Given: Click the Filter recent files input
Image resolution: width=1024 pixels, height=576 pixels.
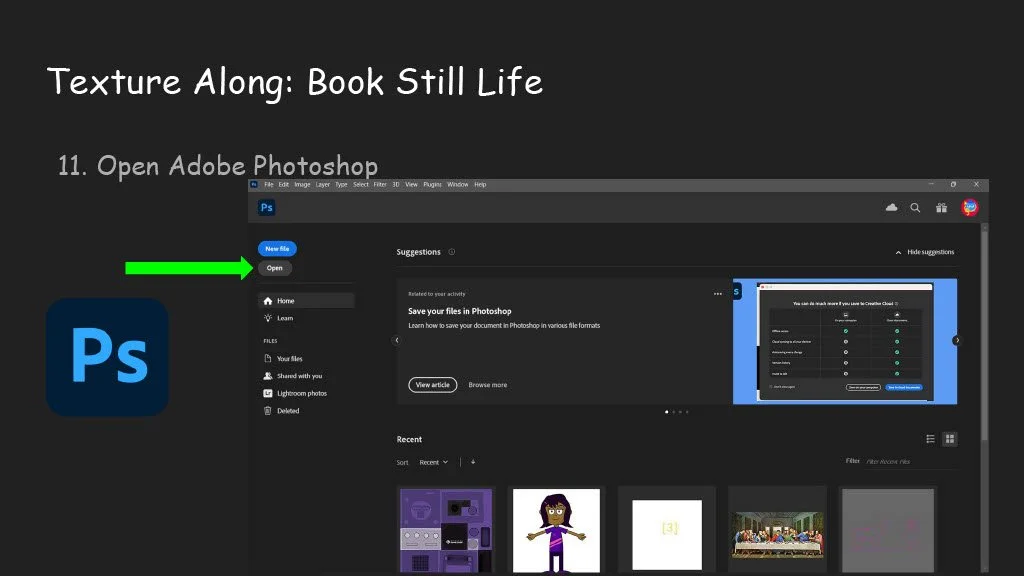Looking at the screenshot, I should tap(910, 462).
